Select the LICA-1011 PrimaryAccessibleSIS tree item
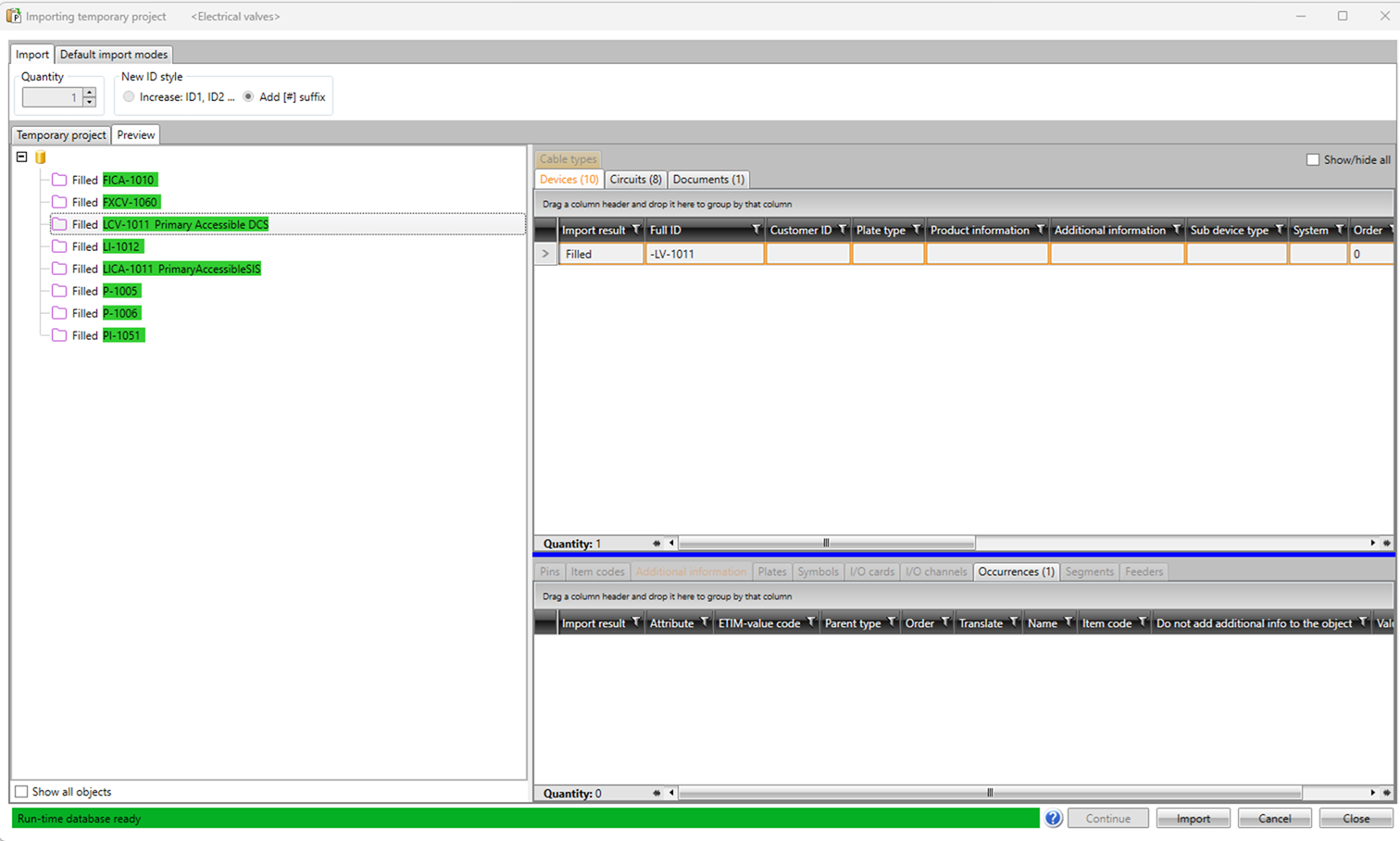1400x841 pixels. tap(181, 269)
